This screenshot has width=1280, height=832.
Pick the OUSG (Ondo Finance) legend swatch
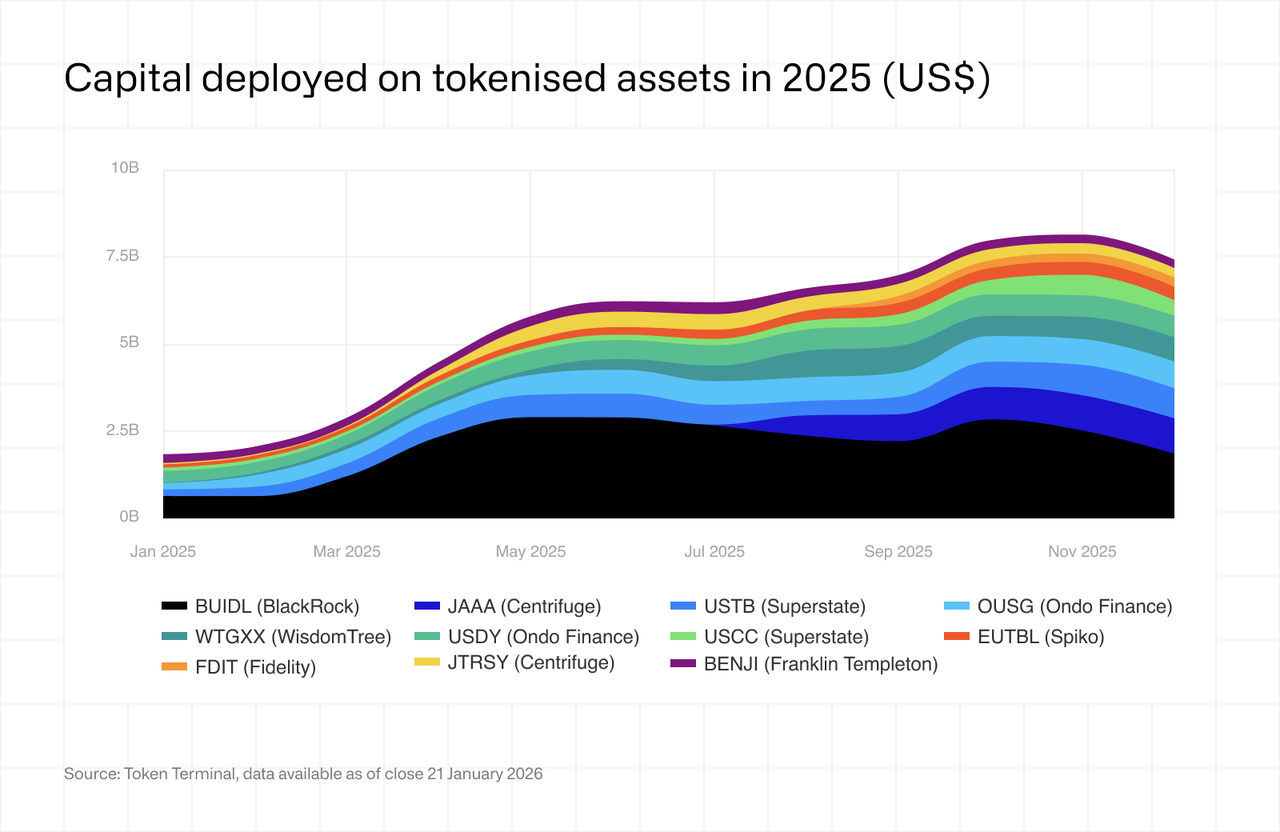(958, 606)
